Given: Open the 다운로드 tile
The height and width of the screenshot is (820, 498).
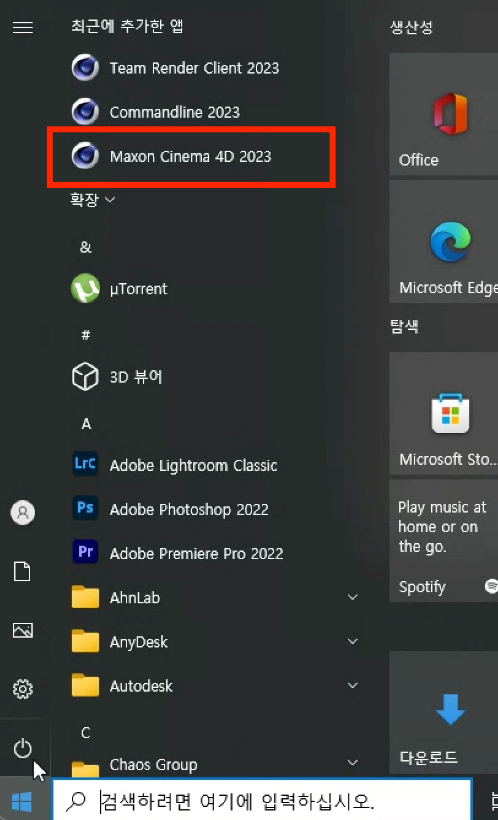Looking at the screenshot, I should (444, 712).
